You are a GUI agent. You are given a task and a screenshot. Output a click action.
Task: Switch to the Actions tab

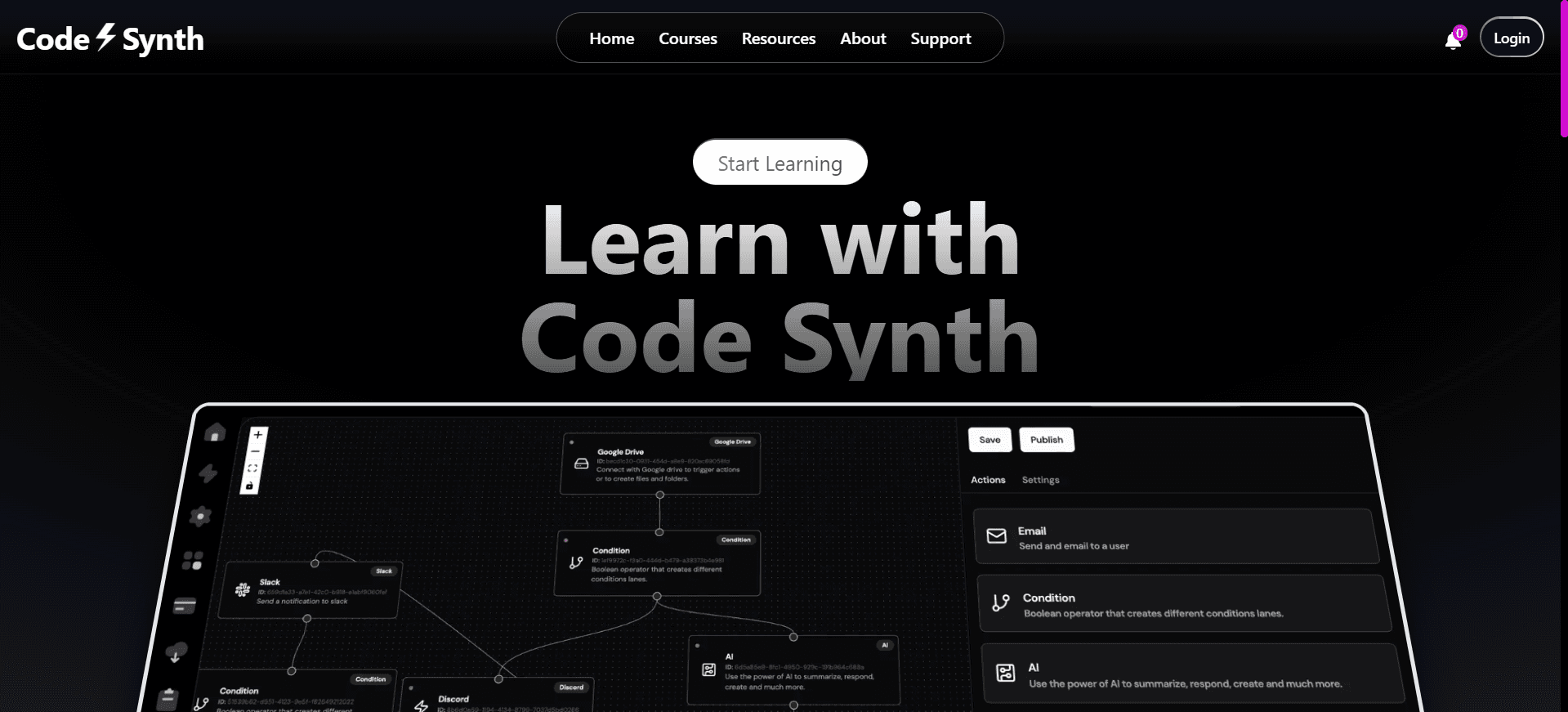pyautogui.click(x=988, y=480)
